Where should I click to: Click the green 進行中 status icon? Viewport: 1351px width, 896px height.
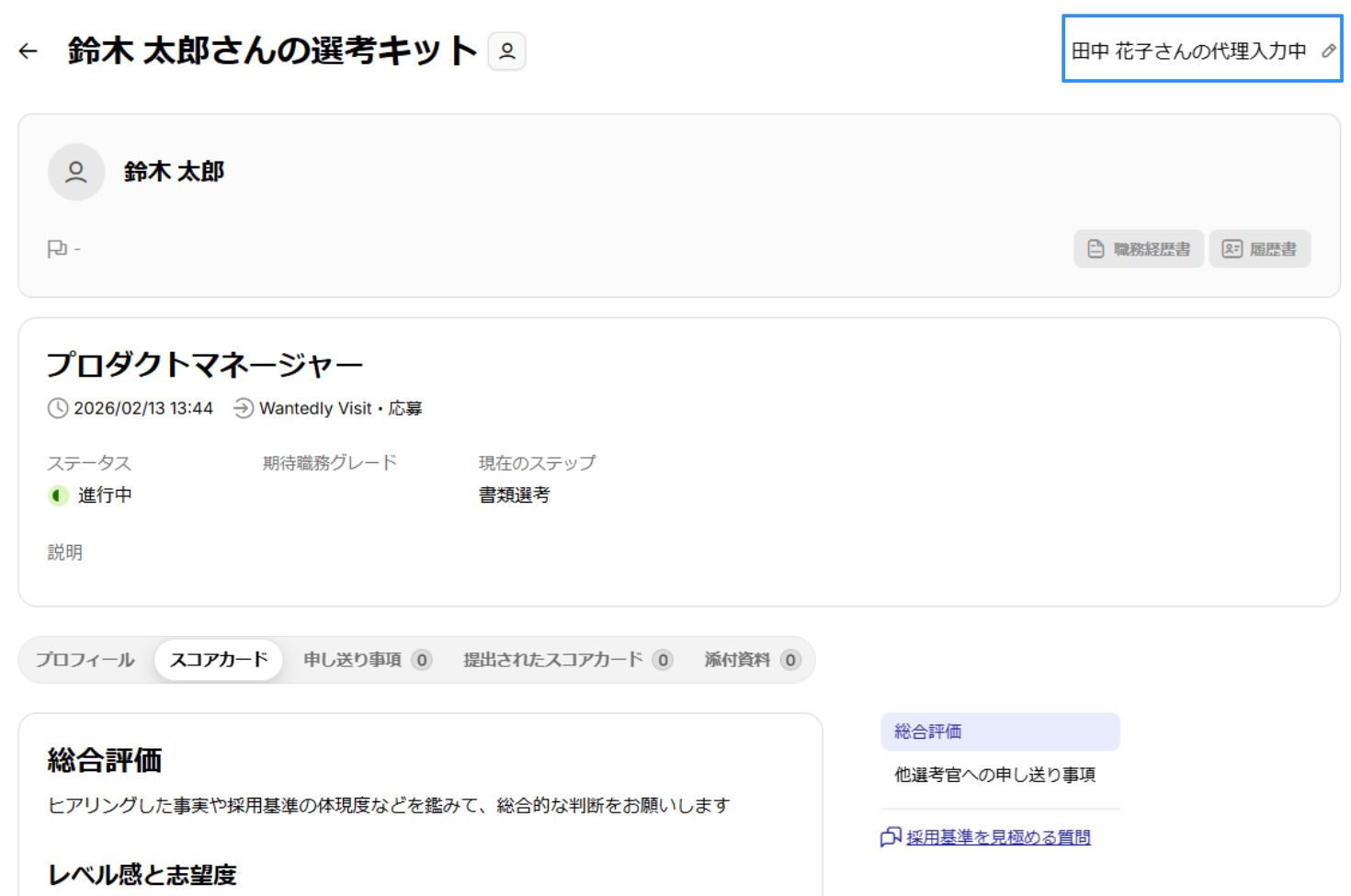58,495
